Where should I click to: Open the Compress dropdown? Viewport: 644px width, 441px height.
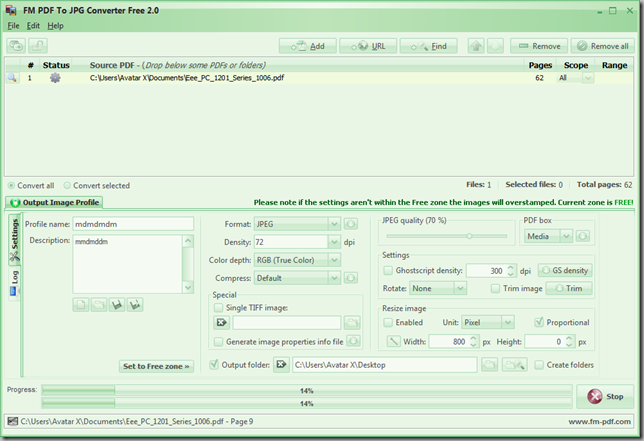(x=334, y=278)
